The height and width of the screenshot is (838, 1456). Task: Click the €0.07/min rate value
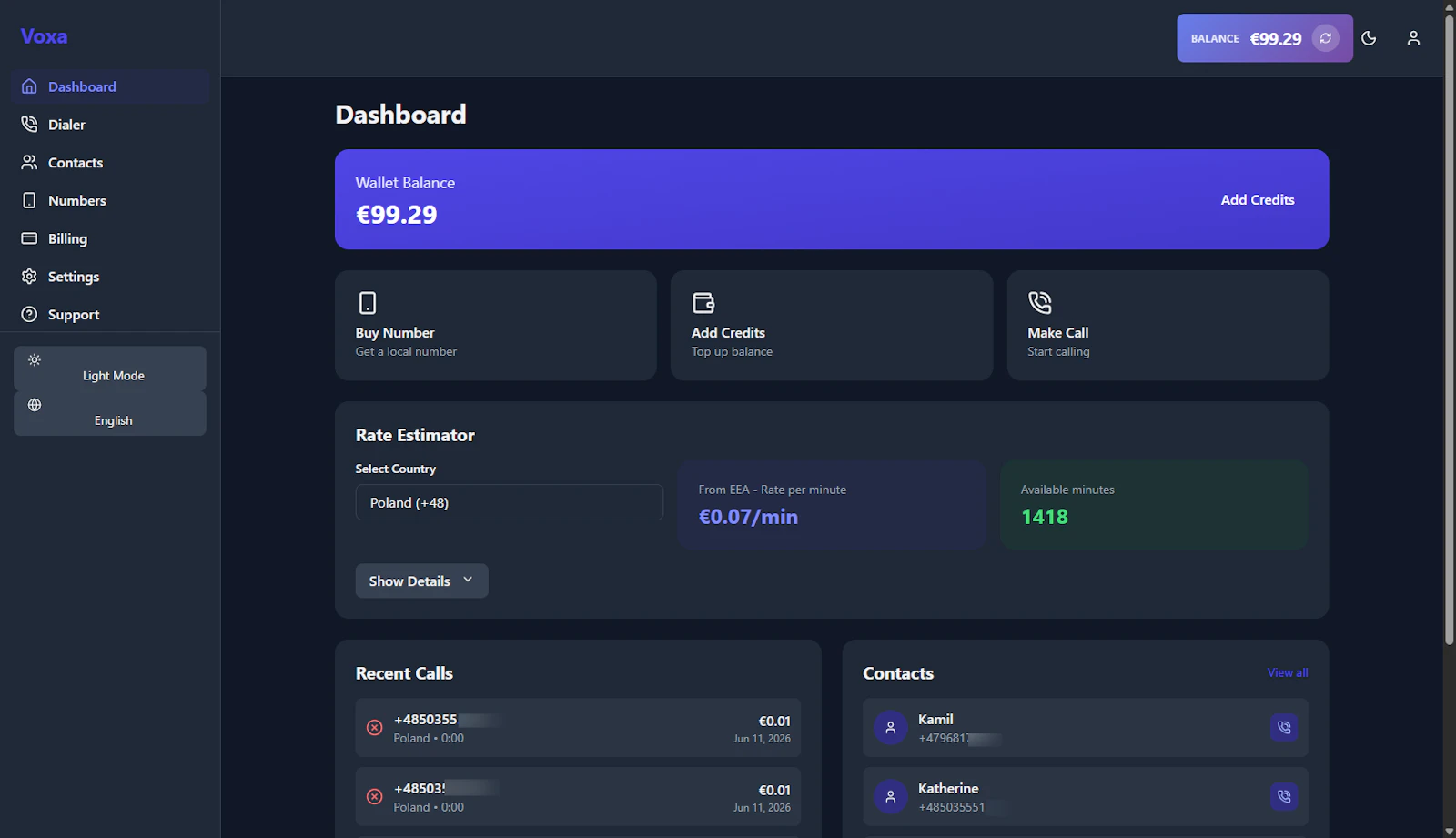click(748, 517)
